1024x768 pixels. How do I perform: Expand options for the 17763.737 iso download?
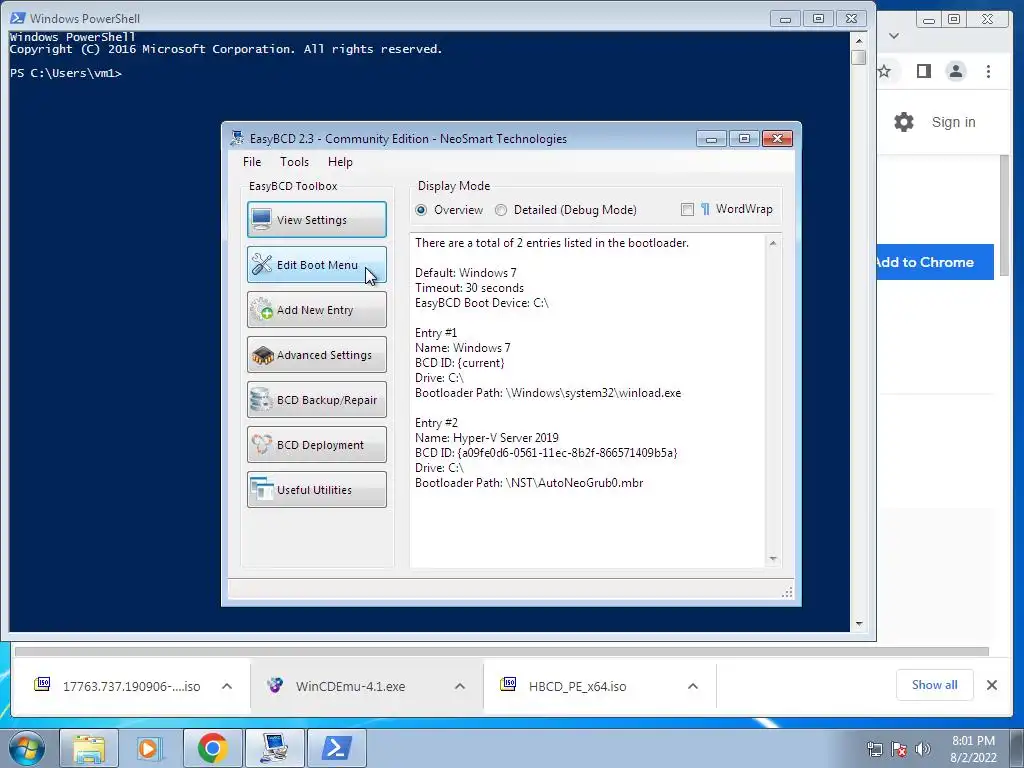(227, 686)
